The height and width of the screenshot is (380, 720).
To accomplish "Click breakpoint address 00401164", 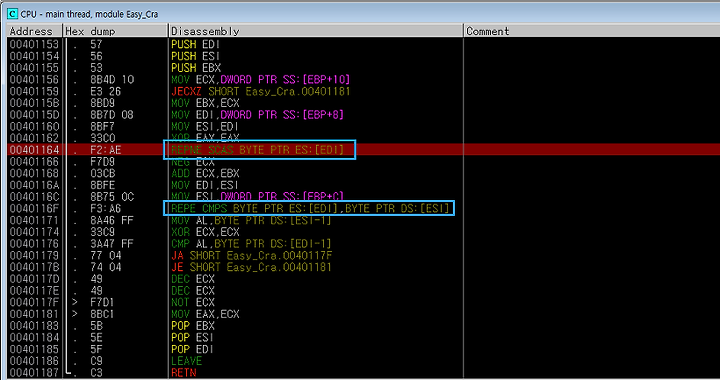I will (34, 150).
